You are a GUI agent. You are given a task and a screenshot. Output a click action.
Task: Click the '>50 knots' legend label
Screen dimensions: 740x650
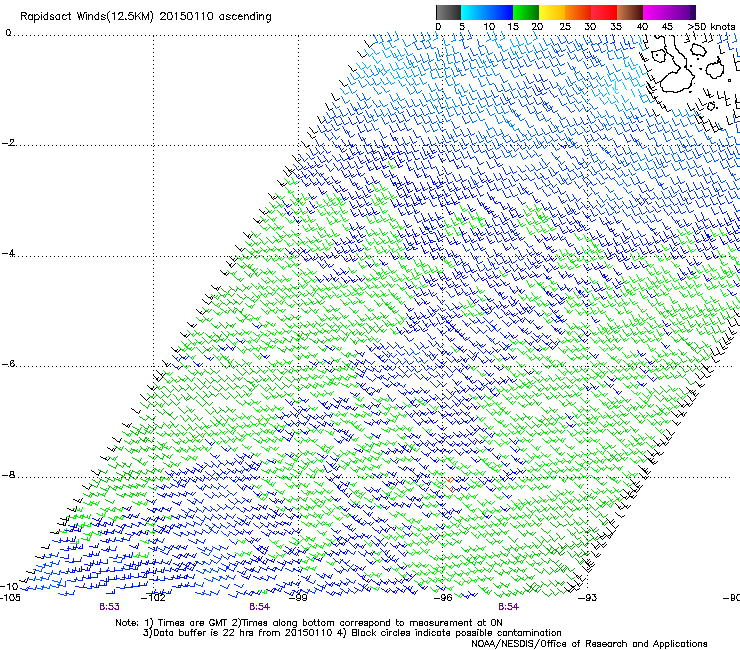point(711,27)
